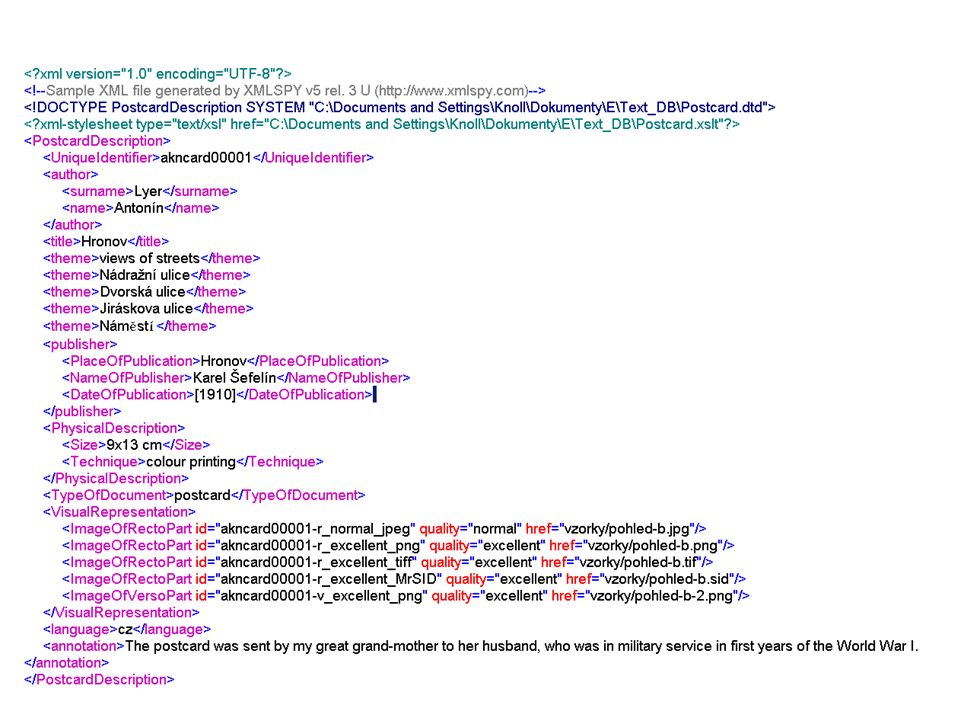
Task: Click the closing publisher tag
Action: point(82,411)
